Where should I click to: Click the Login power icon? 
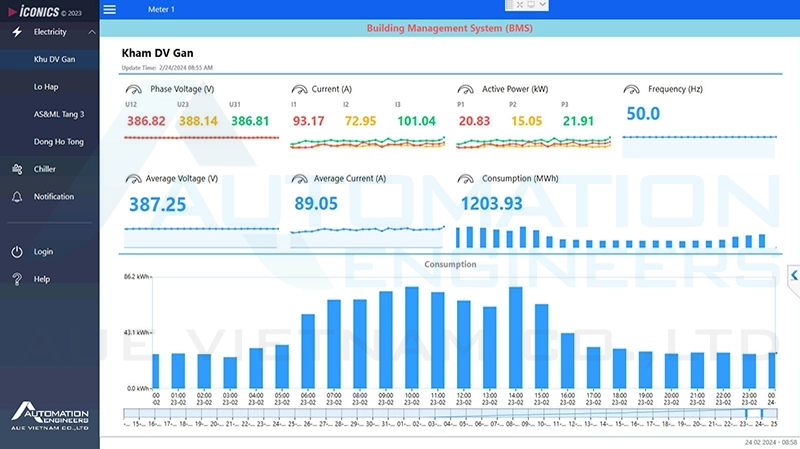click(16, 252)
